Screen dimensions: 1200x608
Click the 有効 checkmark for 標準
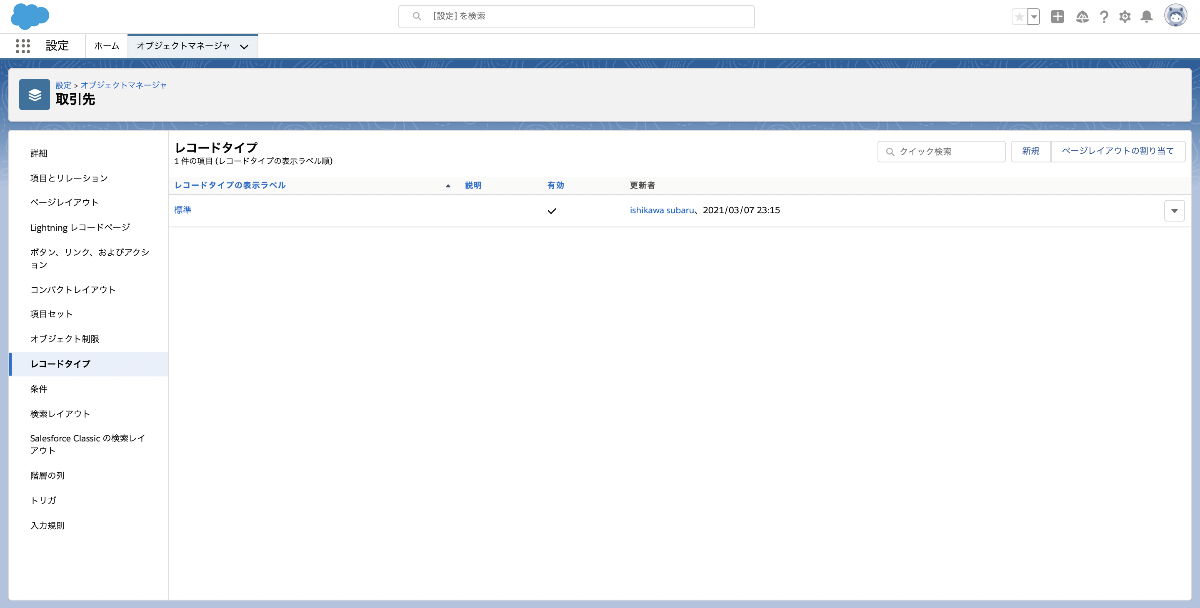[552, 211]
